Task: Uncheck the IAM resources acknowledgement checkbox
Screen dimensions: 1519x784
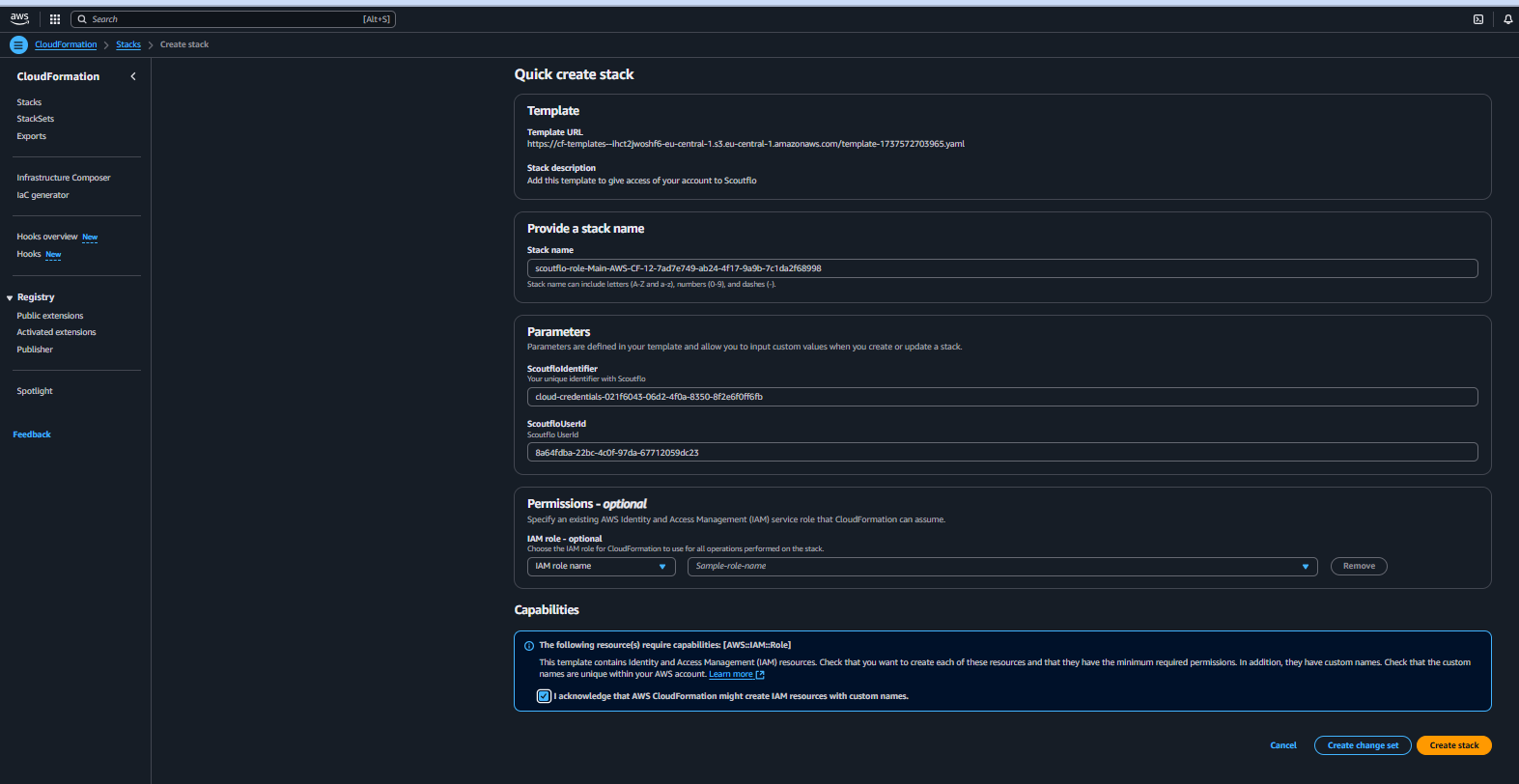Action: [x=544, y=696]
